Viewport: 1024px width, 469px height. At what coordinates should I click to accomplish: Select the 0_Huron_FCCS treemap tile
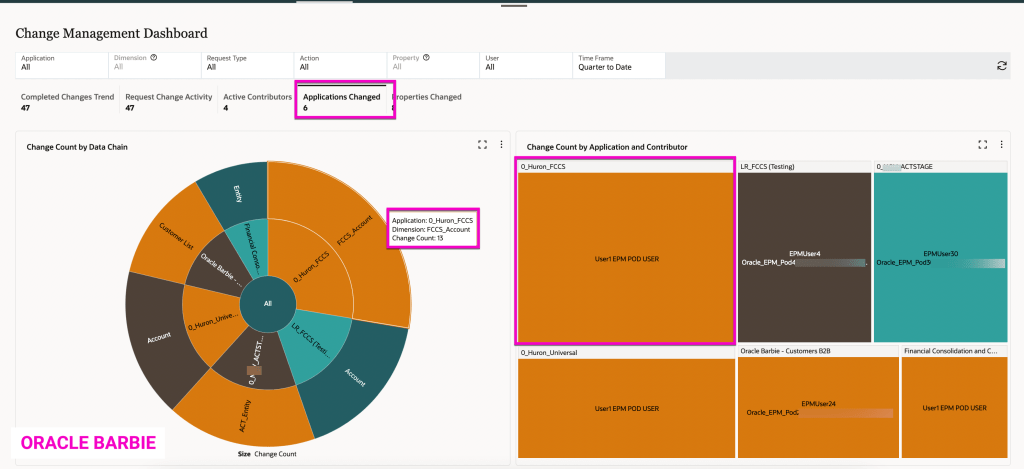[625, 258]
